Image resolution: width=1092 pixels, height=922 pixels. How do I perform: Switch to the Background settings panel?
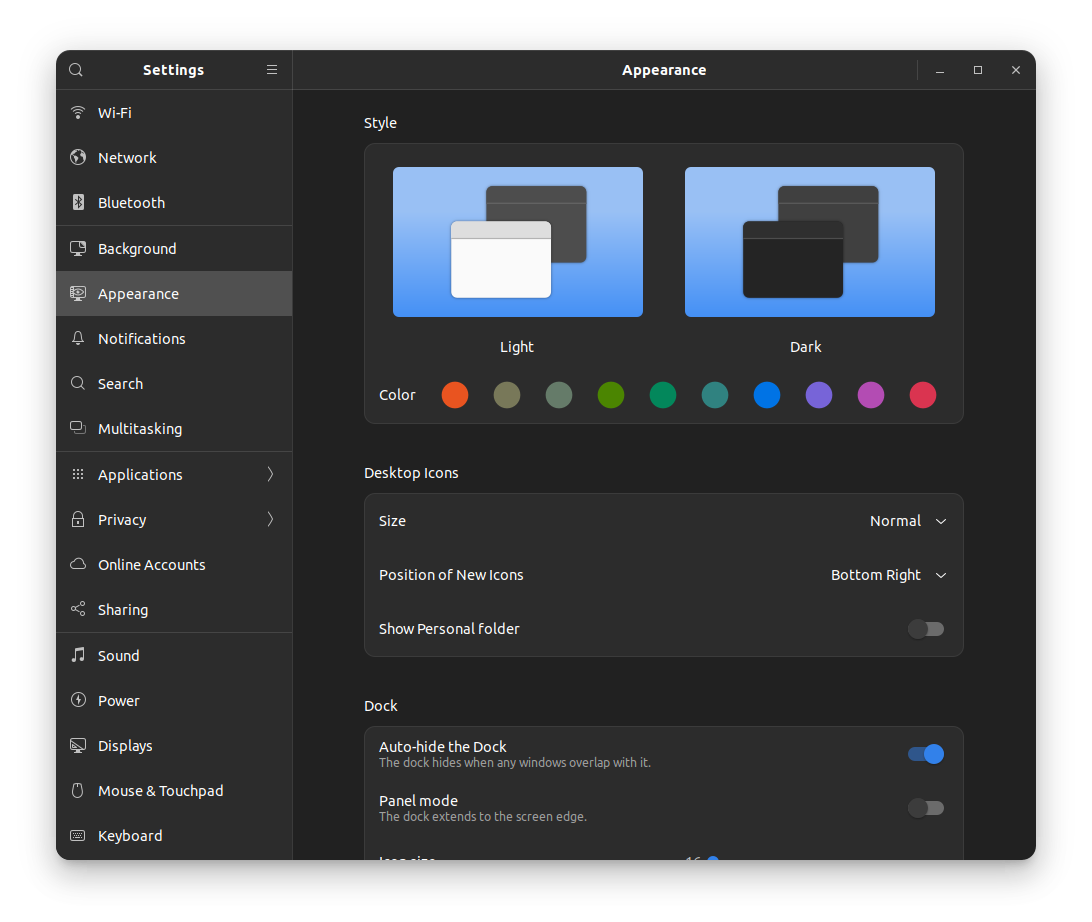(135, 248)
